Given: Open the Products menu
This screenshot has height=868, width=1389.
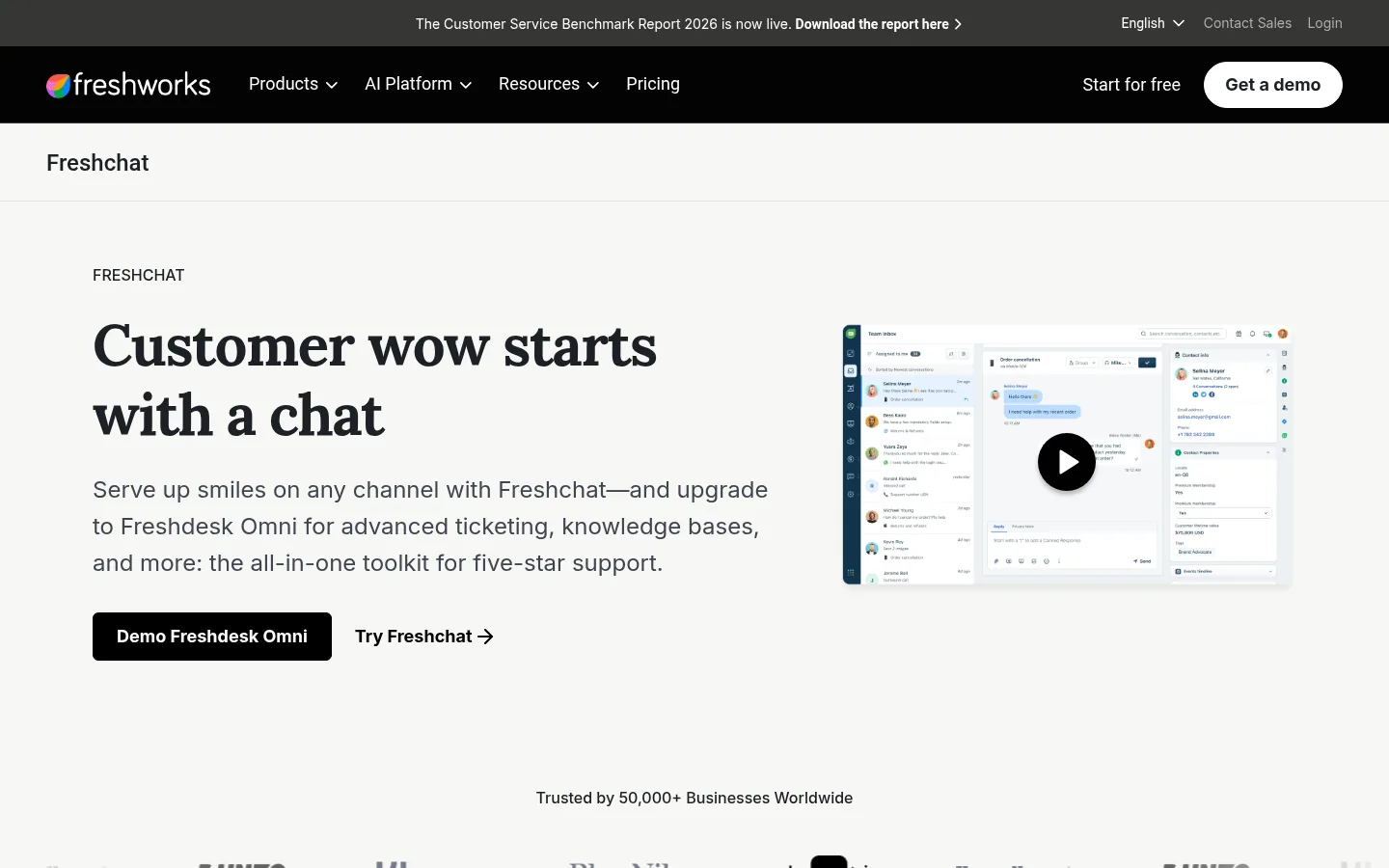Looking at the screenshot, I should (293, 84).
